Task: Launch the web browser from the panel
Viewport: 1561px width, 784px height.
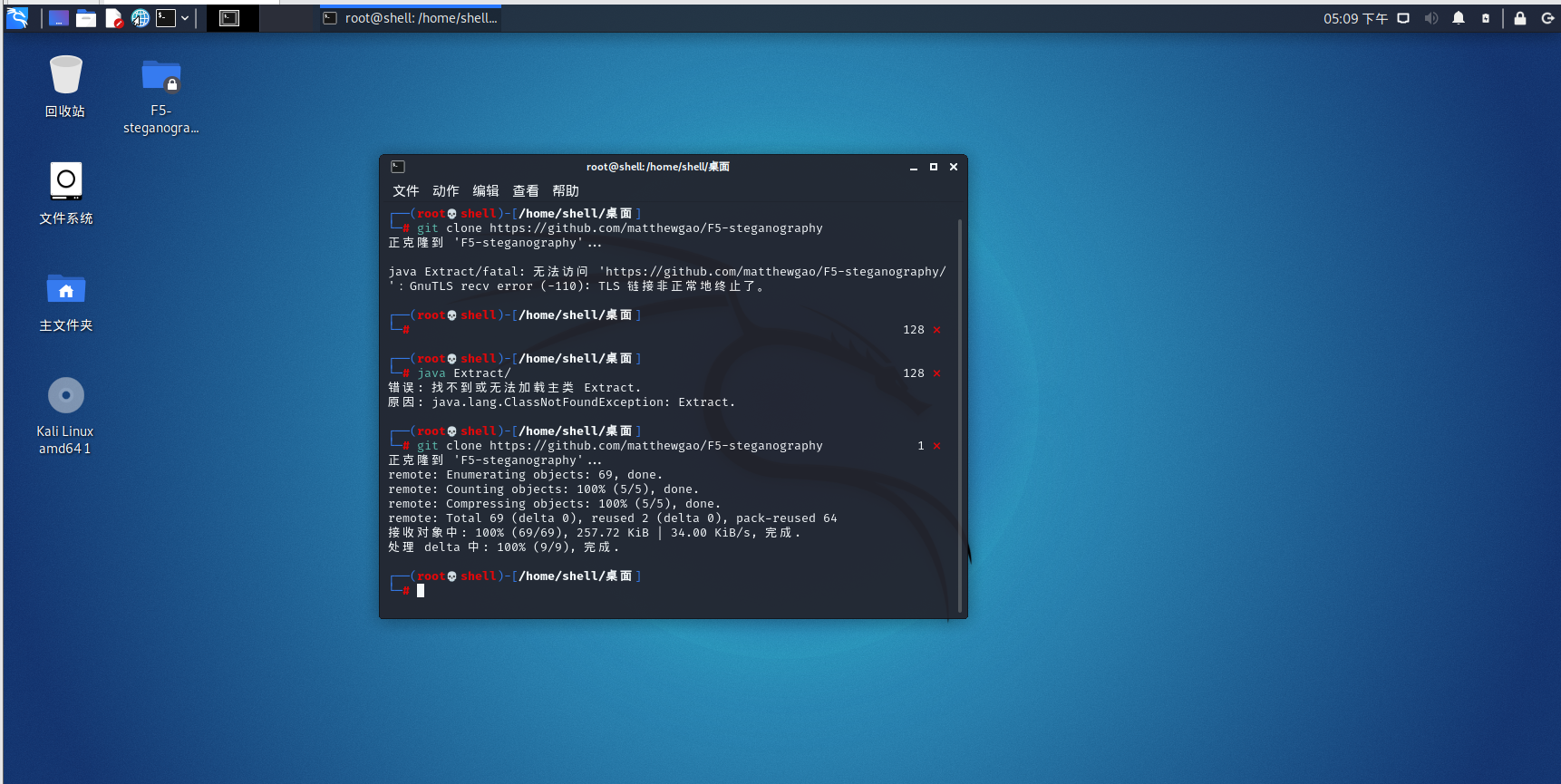Action: pos(141,18)
